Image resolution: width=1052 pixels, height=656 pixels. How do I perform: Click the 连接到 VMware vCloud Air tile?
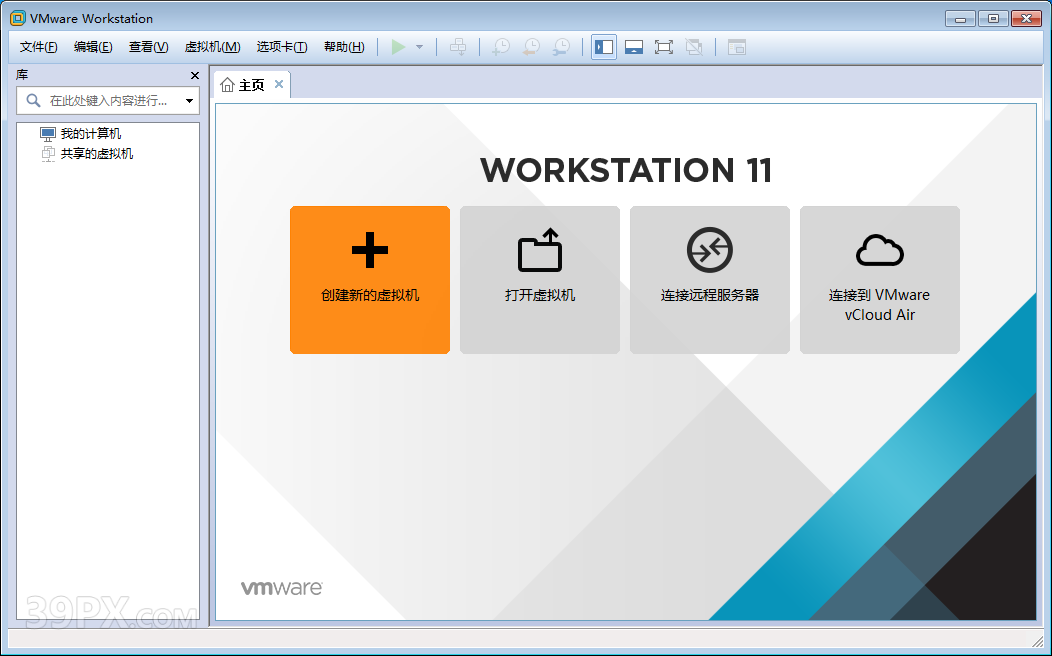(880, 280)
